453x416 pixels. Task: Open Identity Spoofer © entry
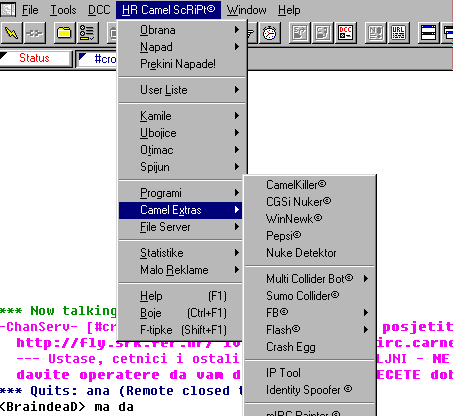[x=309, y=389]
